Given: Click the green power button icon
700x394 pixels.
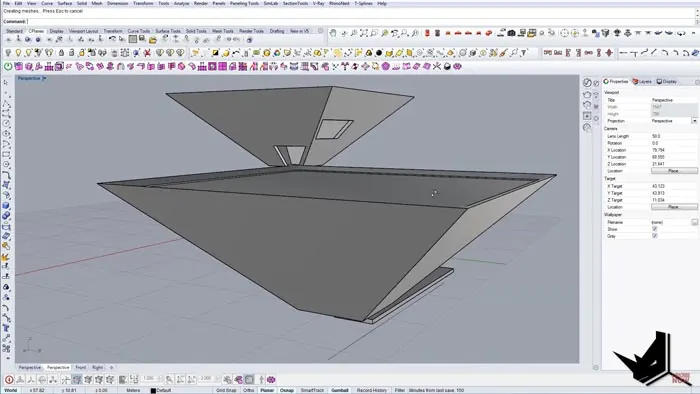Looking at the screenshot, I should tap(8, 66).
